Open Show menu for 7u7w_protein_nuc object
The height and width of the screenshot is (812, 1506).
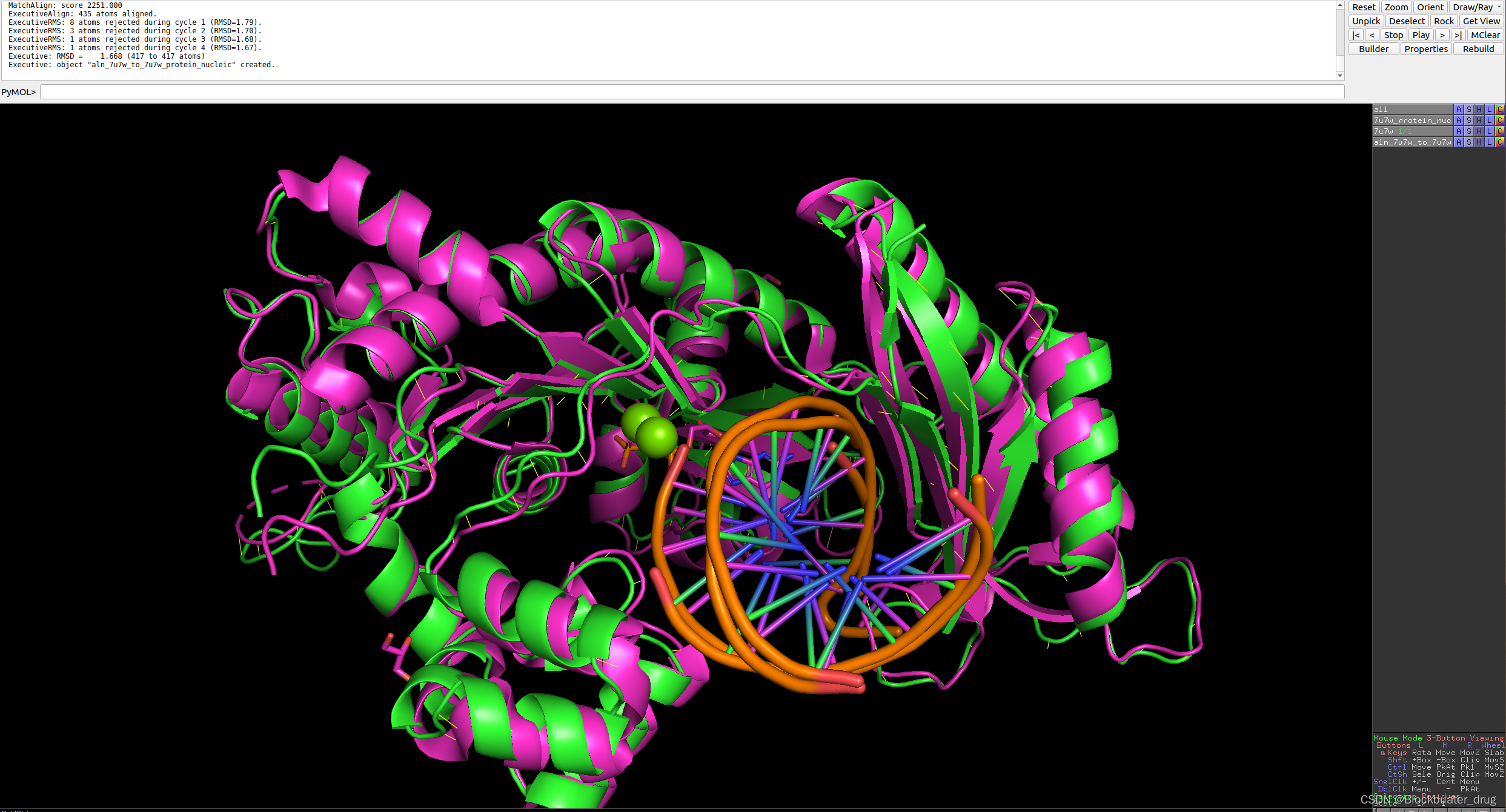pyautogui.click(x=1469, y=120)
